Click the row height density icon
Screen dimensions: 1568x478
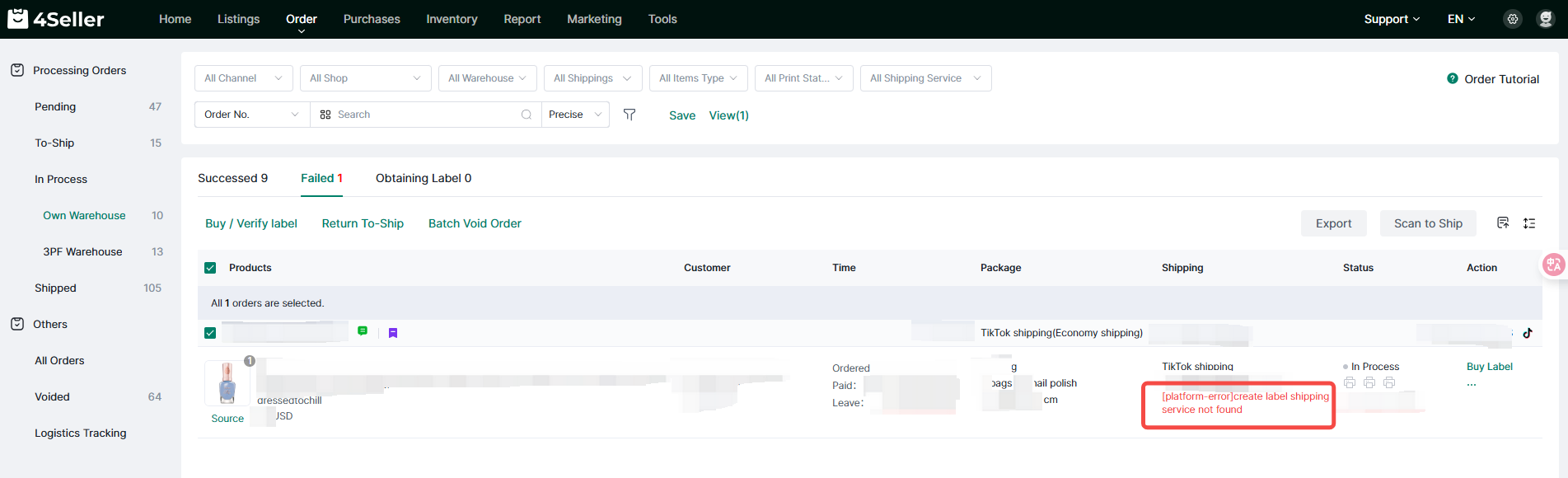coord(1529,223)
